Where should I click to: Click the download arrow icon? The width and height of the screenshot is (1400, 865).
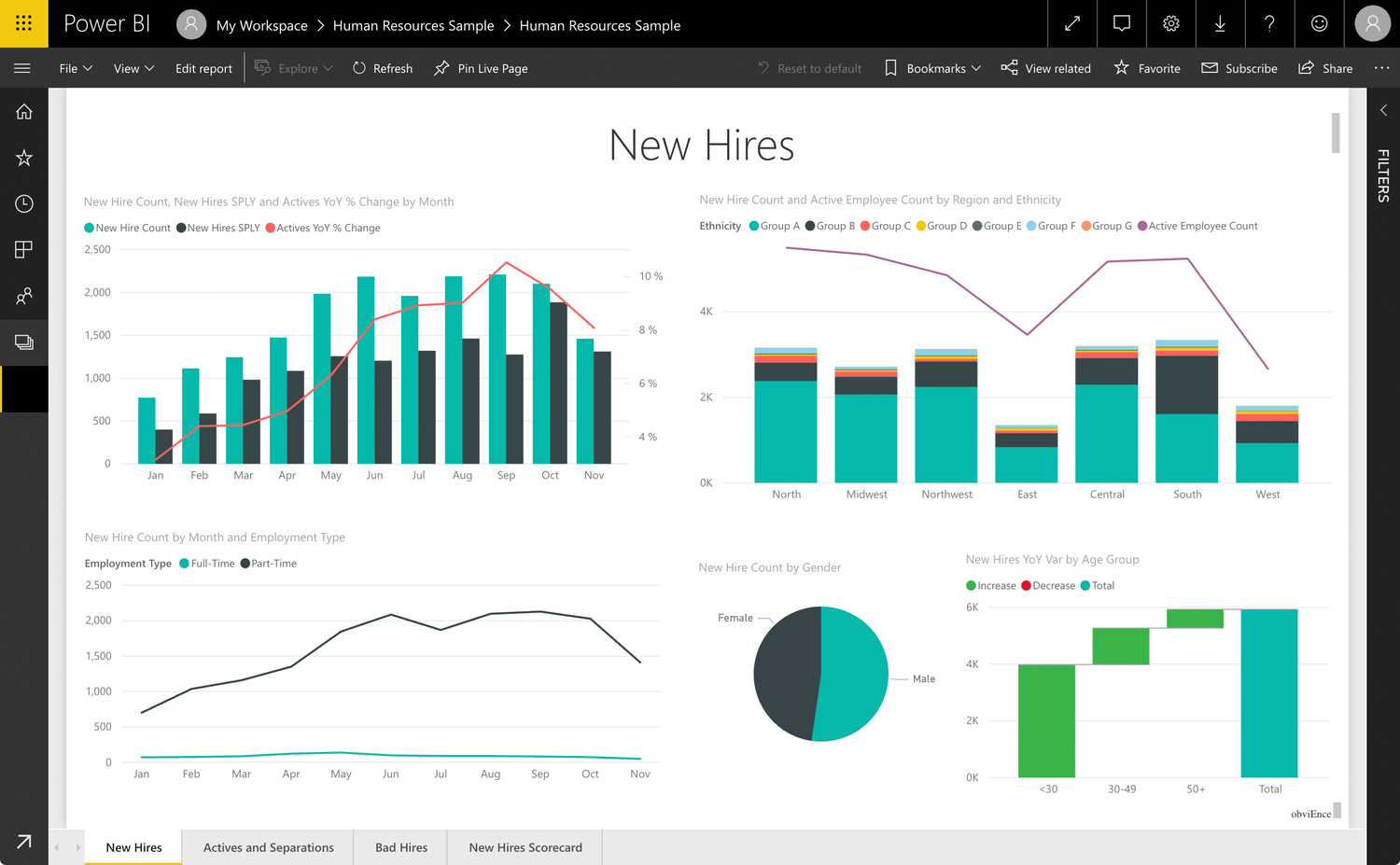tap(1220, 23)
